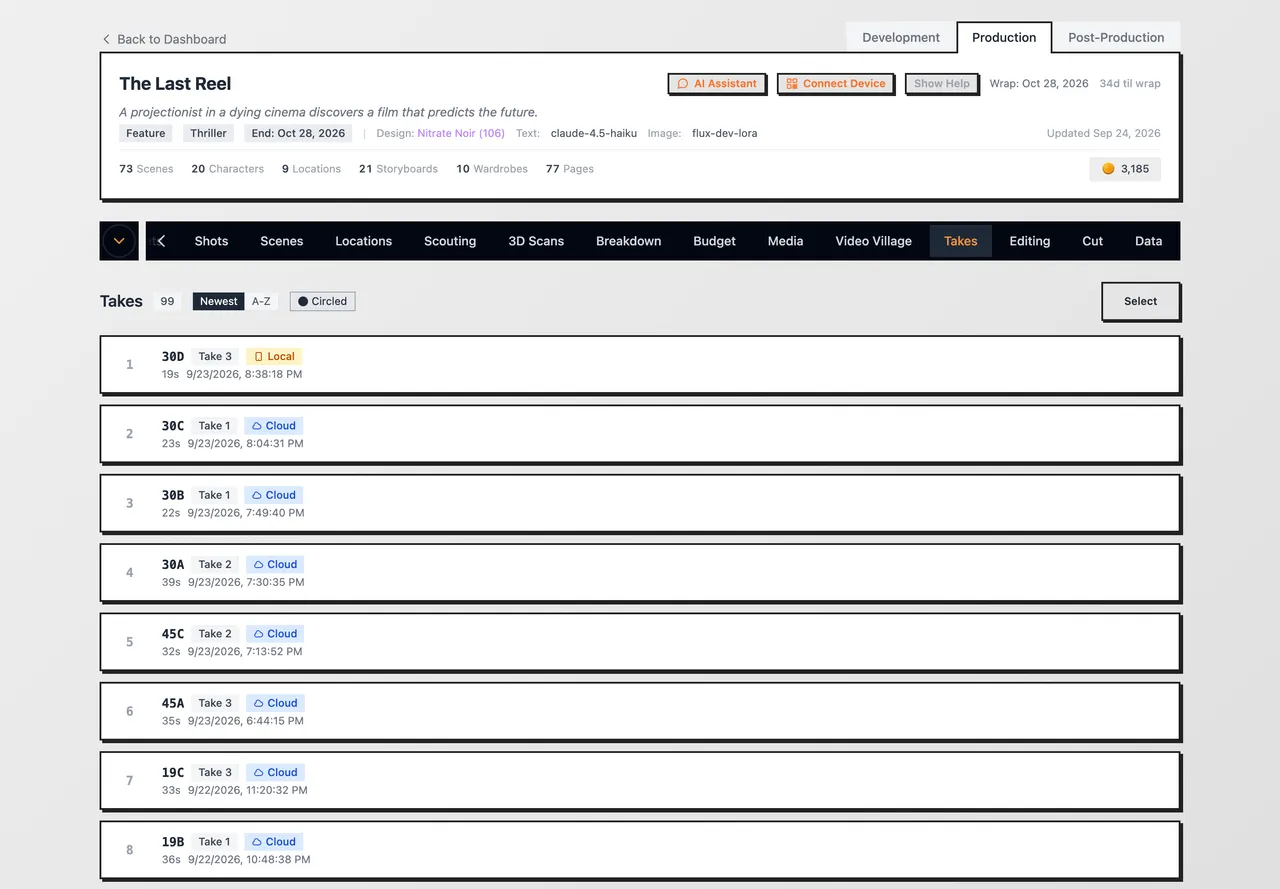Select the Production tab

tap(1004, 37)
